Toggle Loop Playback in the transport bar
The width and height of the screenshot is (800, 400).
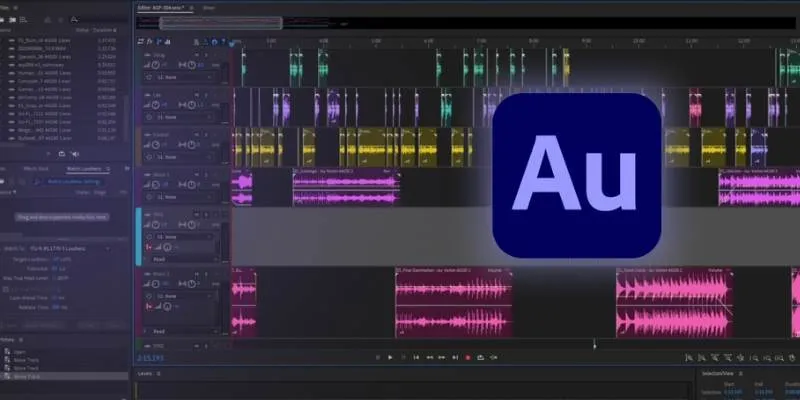click(481, 358)
